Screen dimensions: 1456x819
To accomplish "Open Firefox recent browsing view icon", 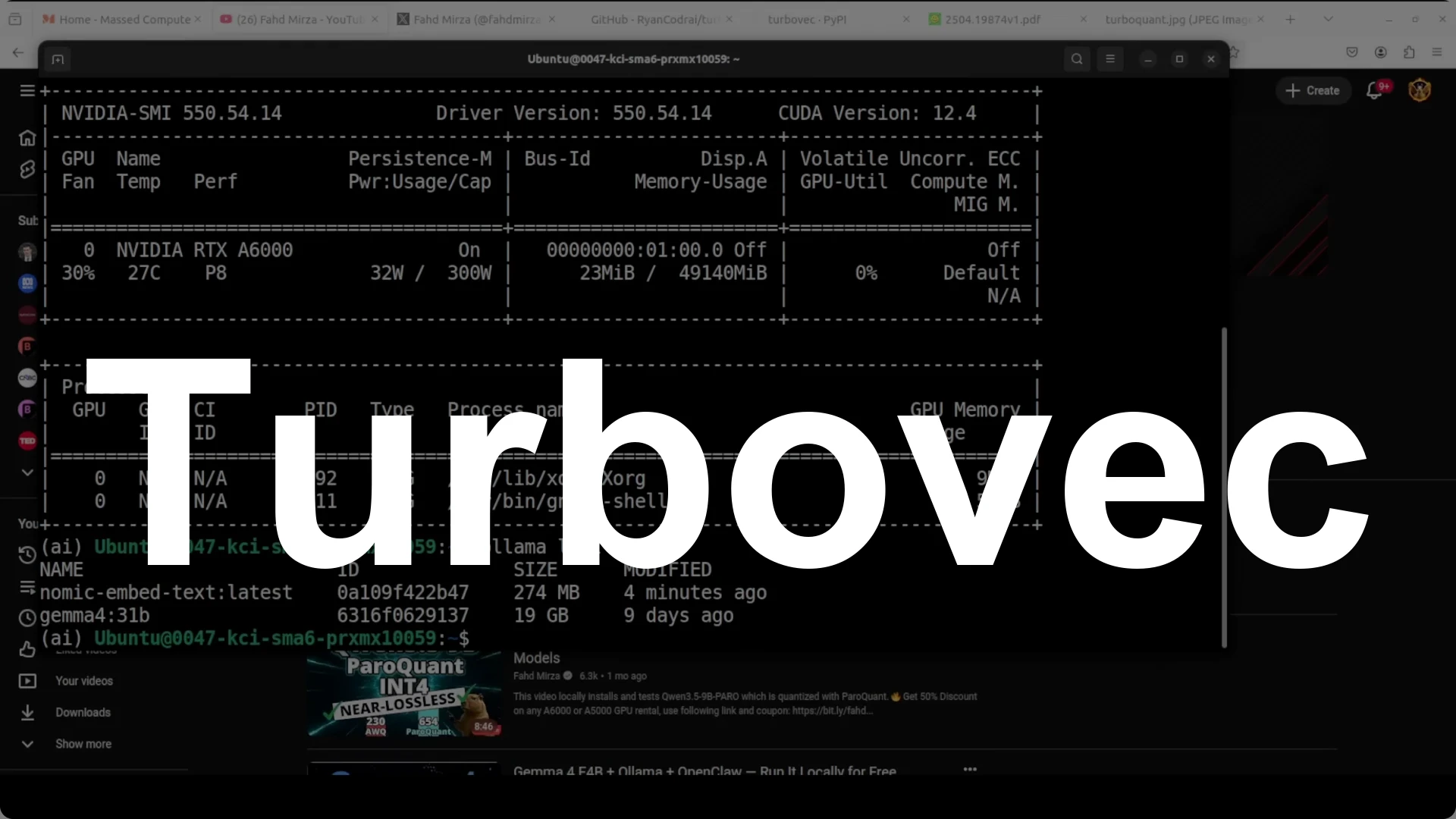I will [x=15, y=19].
